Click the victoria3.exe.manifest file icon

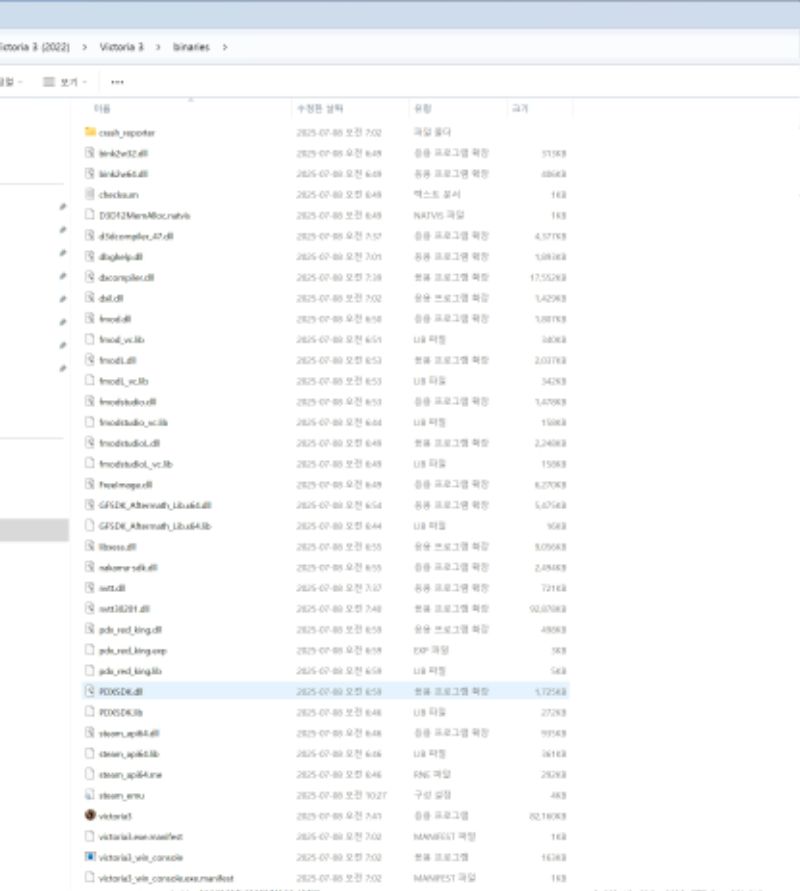pos(90,836)
